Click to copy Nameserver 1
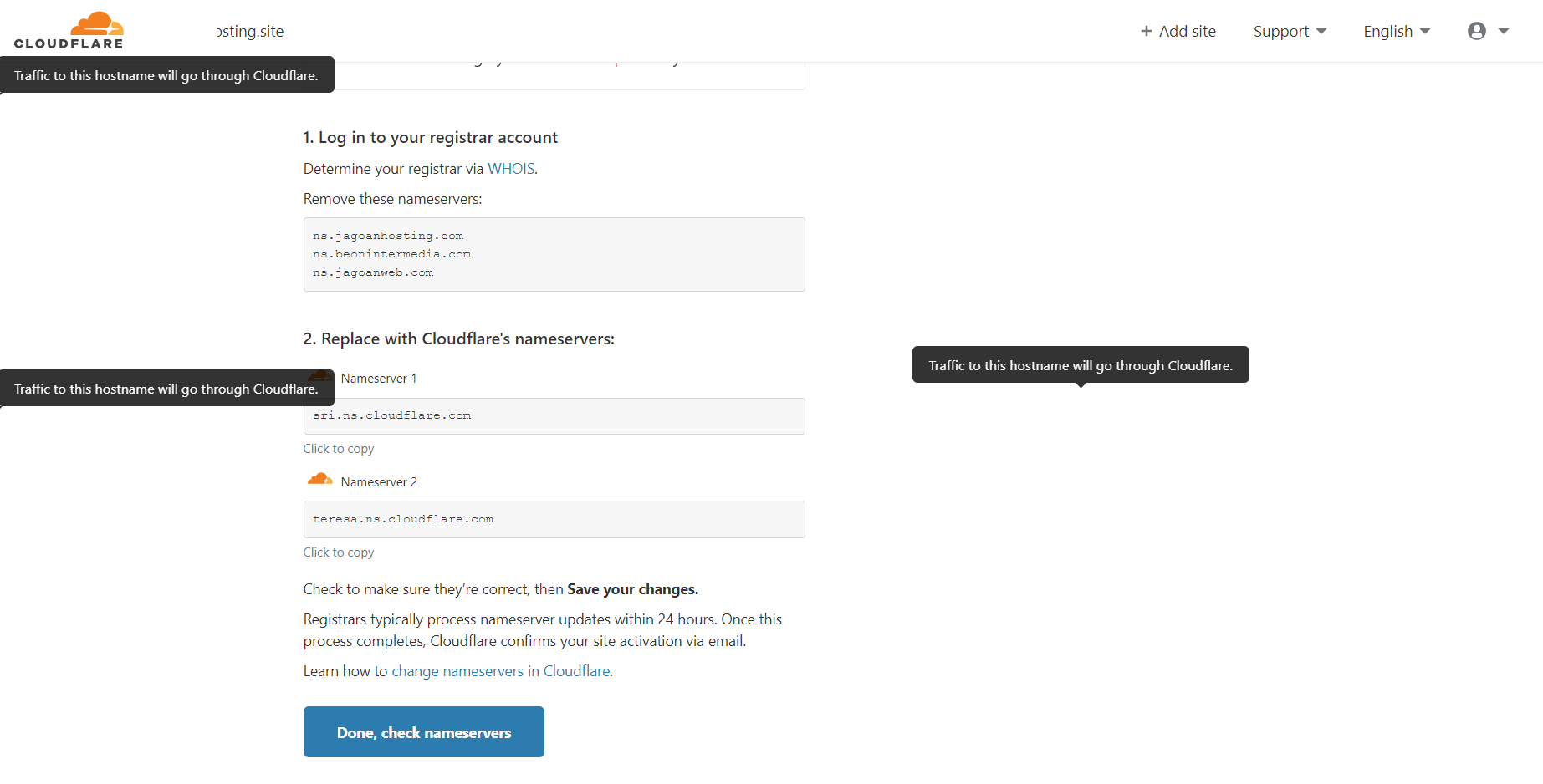The height and width of the screenshot is (784, 1543). 338,449
